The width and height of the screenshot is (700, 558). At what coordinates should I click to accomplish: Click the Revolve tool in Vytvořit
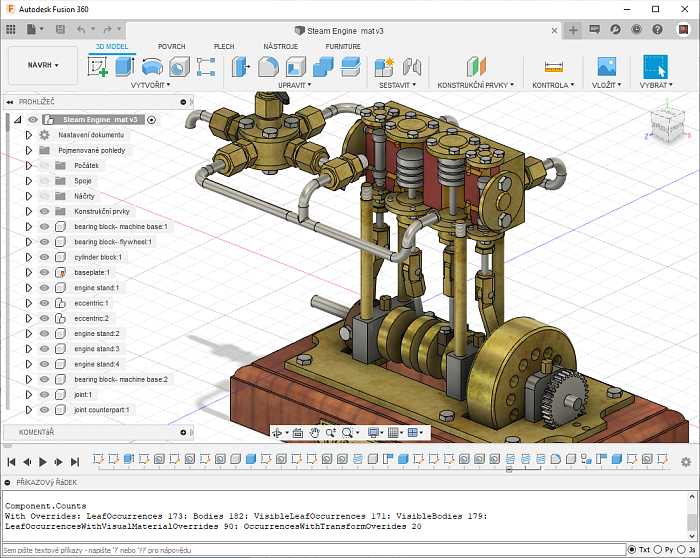[152, 67]
